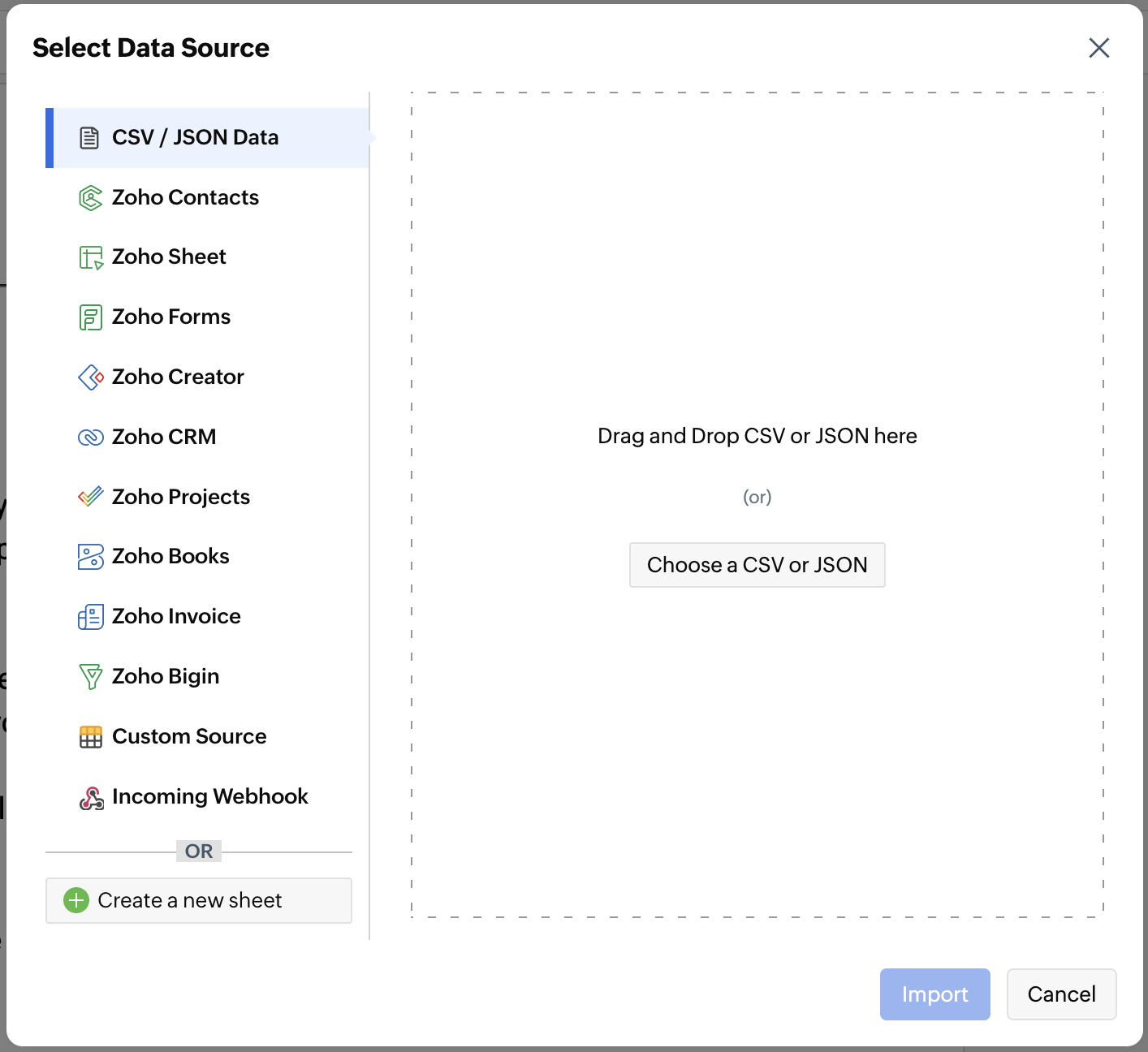Click the Incoming Webhook icon

pyautogui.click(x=91, y=798)
